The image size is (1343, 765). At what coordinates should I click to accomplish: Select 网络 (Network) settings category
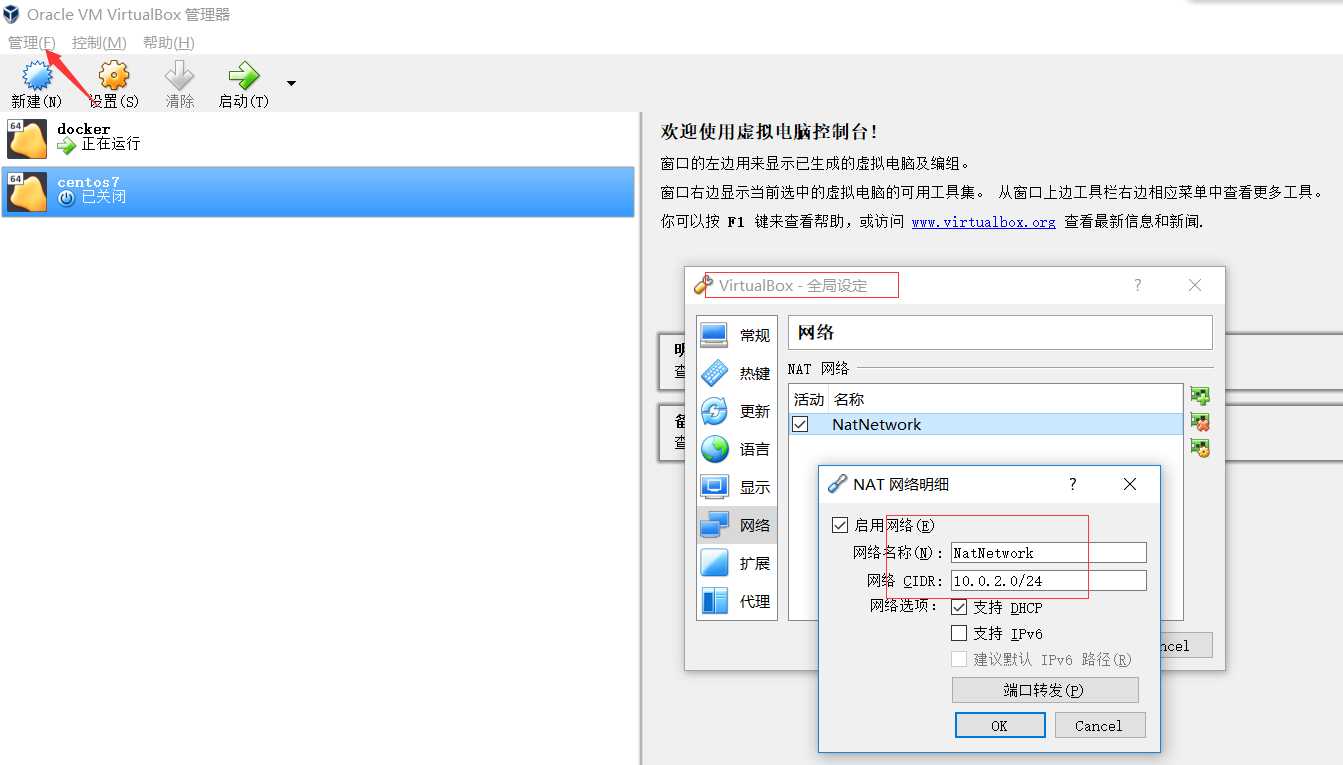[736, 526]
